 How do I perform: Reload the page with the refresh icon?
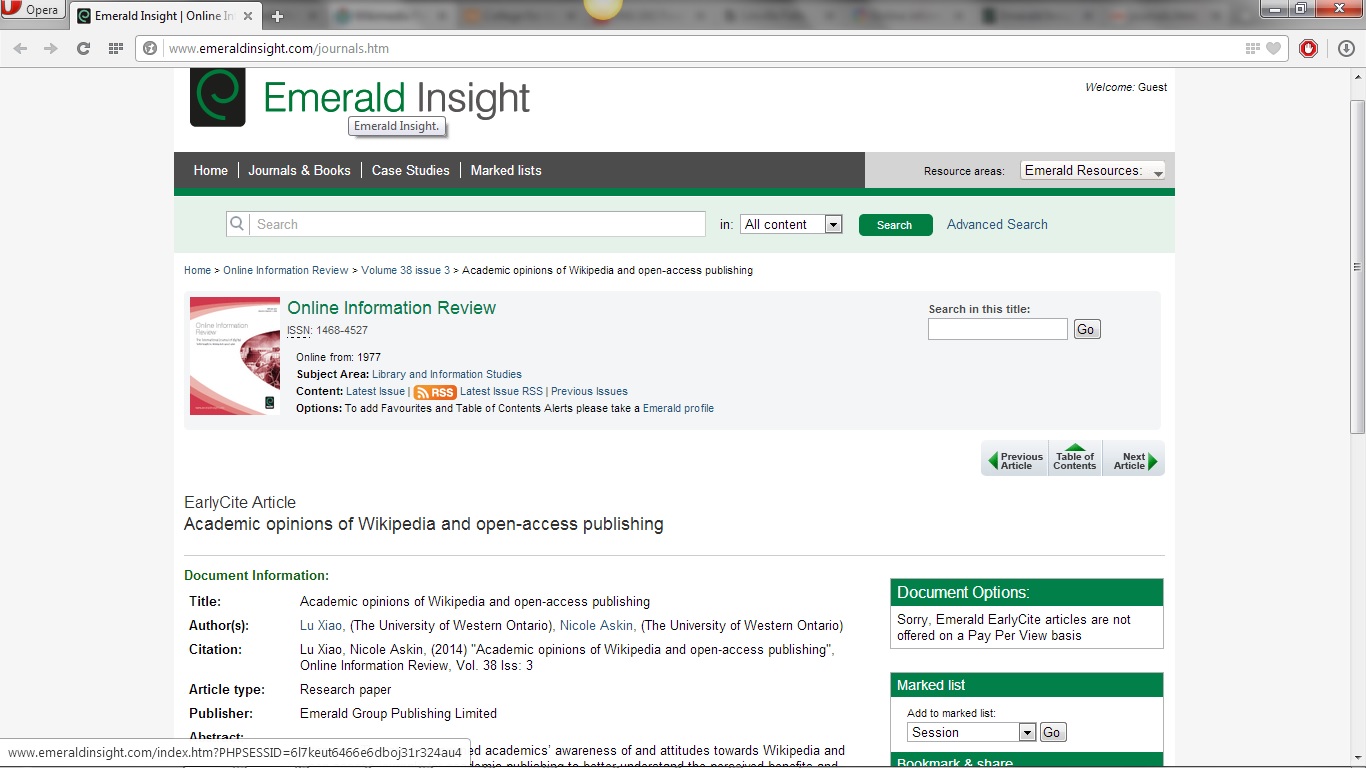83,48
